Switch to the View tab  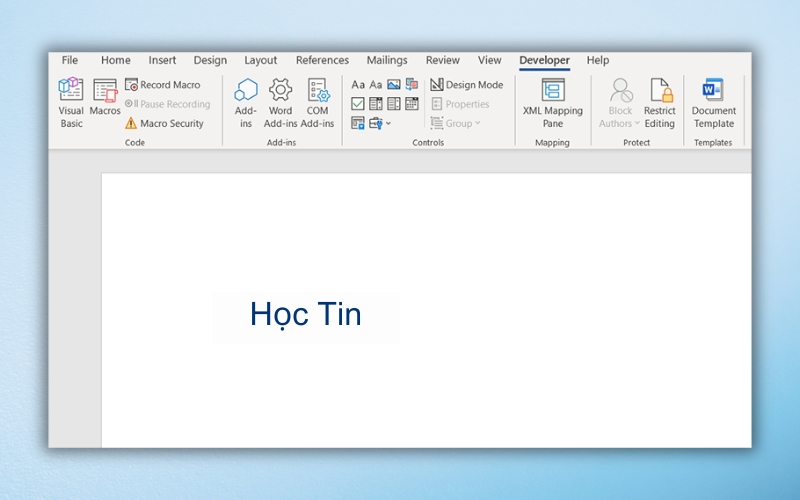(x=490, y=60)
